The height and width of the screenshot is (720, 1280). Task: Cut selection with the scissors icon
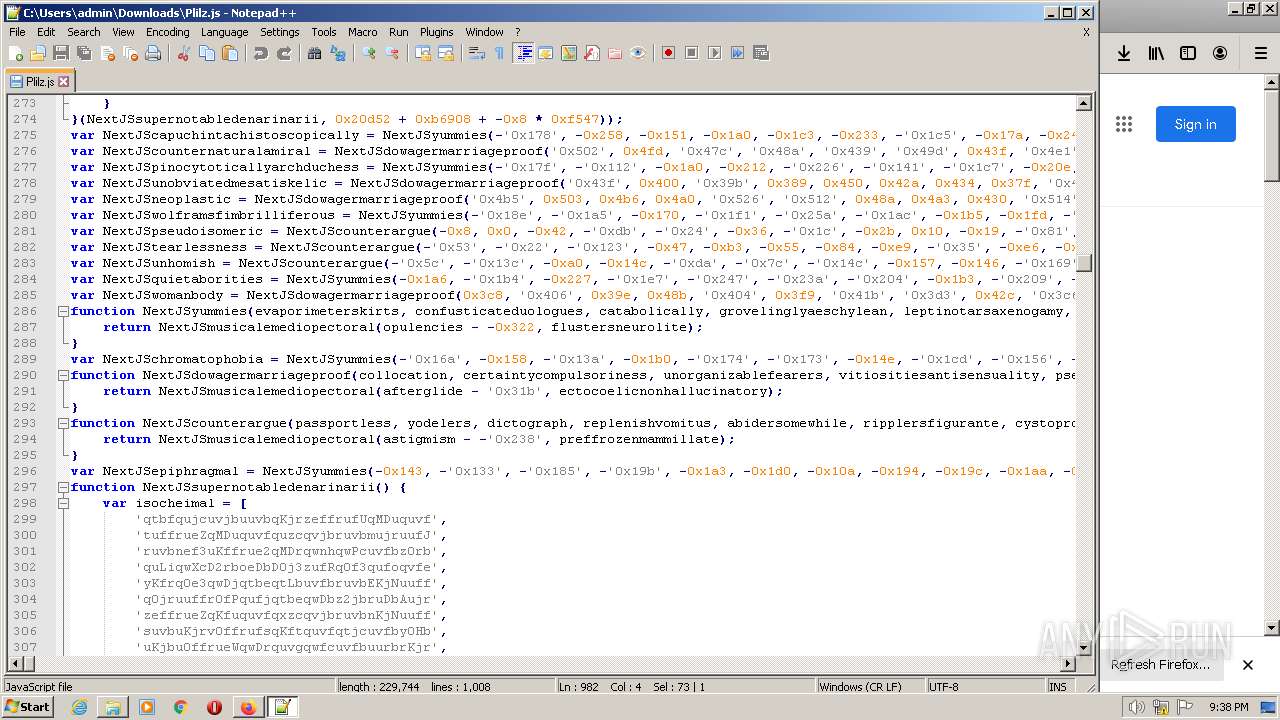tap(183, 53)
